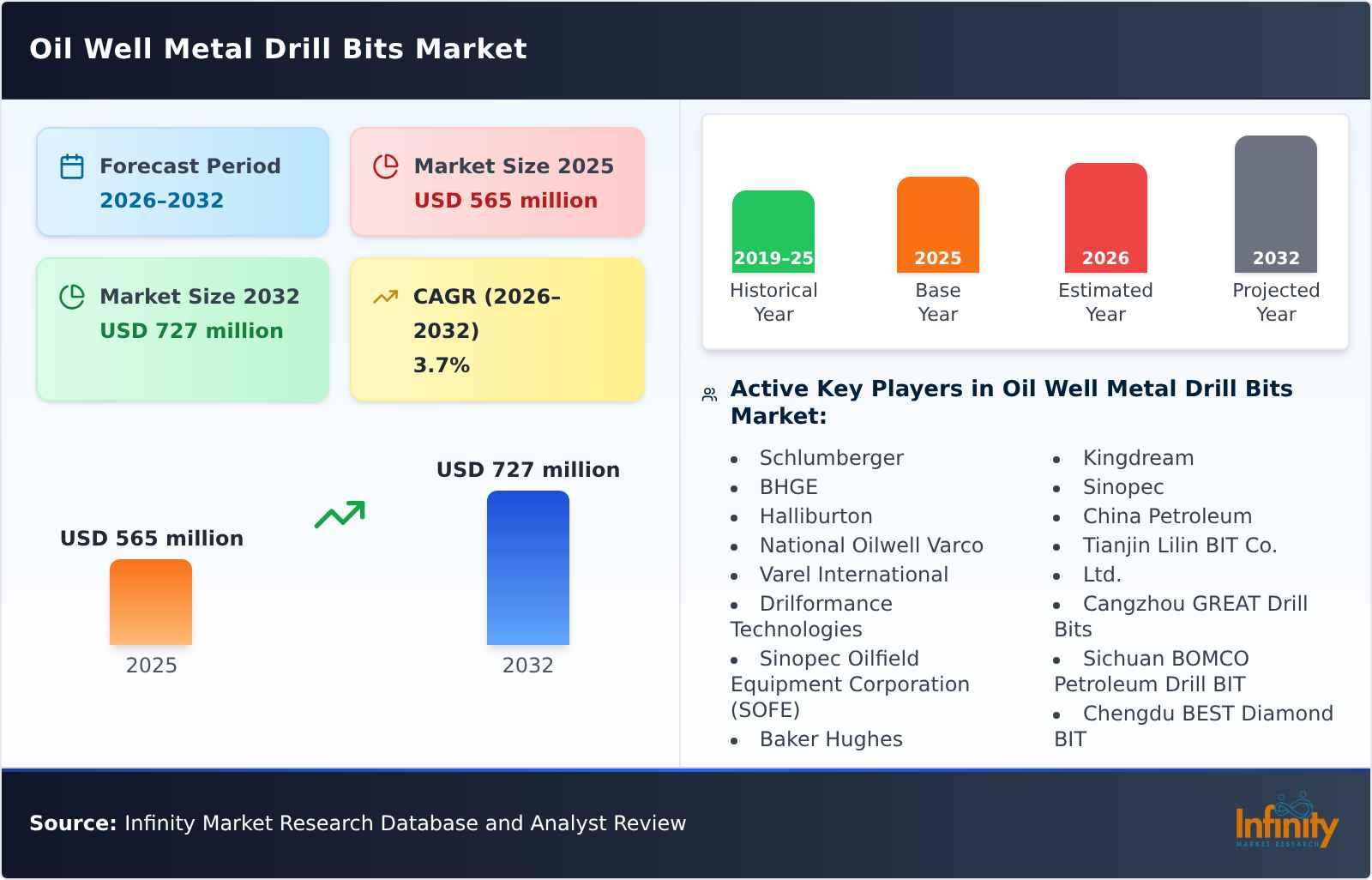Click Cangzhou GREAT Drill Bits entry
Viewport: 1372px width, 880px height.
tap(1181, 617)
